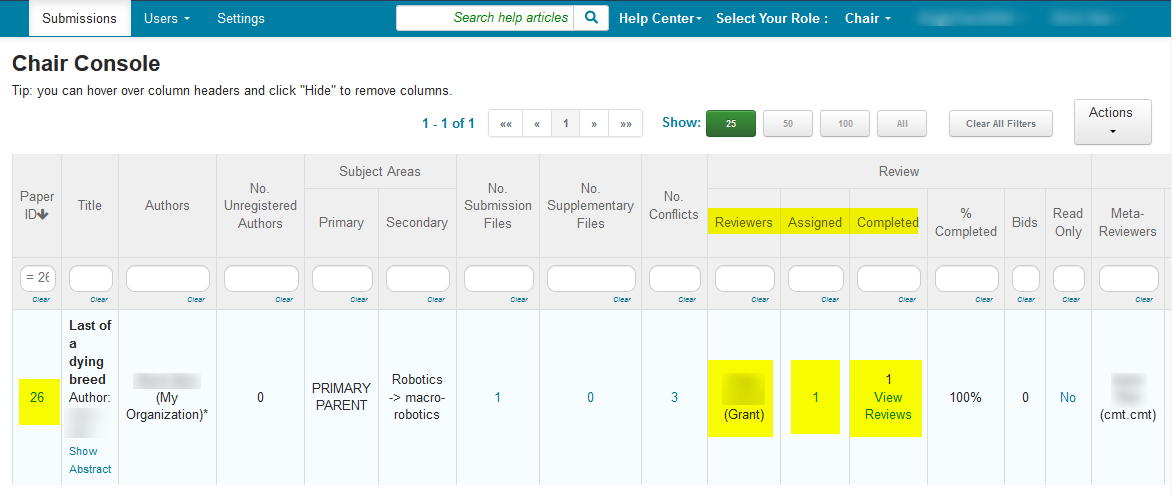Click the Meta-Reviewers filter box
This screenshot has height=496, width=1172.
(1128, 278)
